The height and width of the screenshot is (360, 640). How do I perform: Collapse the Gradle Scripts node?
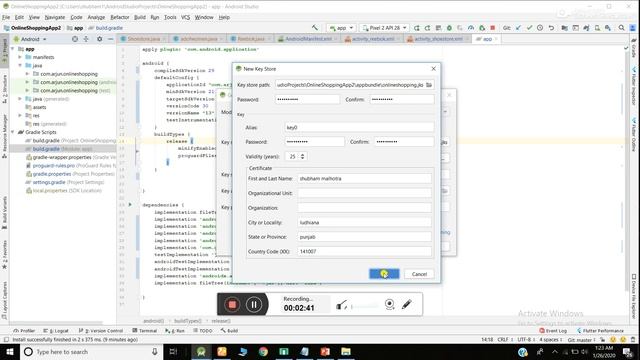(x=13, y=132)
